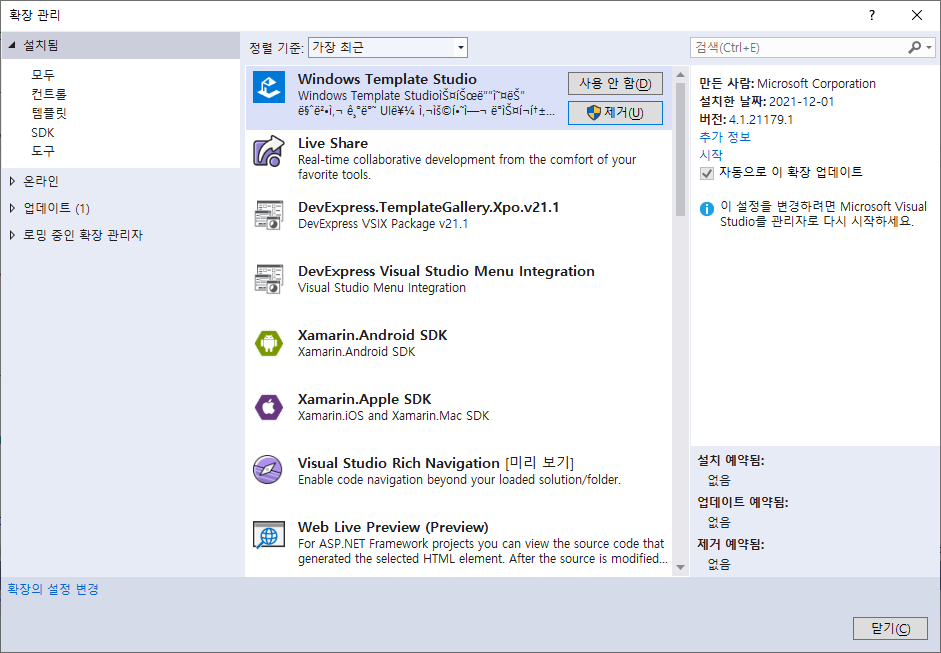Expand the 로밍 중인 확장 관리자 category
Screen dimensions: 941x653
click(12, 235)
